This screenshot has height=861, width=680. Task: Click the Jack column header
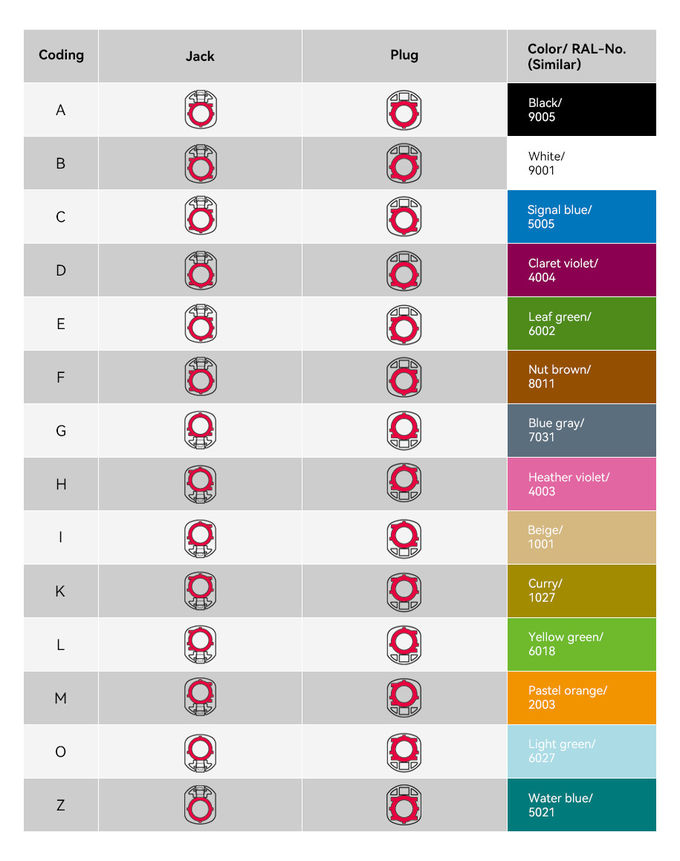click(x=200, y=56)
